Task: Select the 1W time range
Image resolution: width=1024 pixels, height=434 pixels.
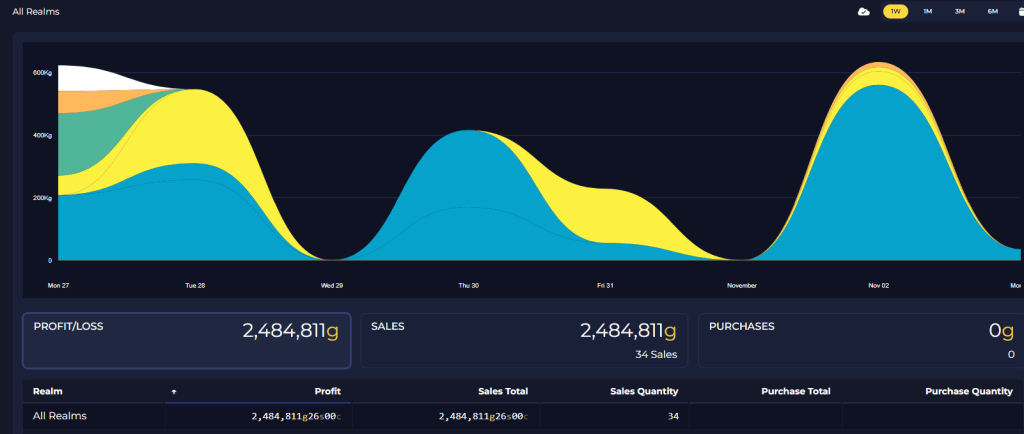Action: click(x=894, y=11)
